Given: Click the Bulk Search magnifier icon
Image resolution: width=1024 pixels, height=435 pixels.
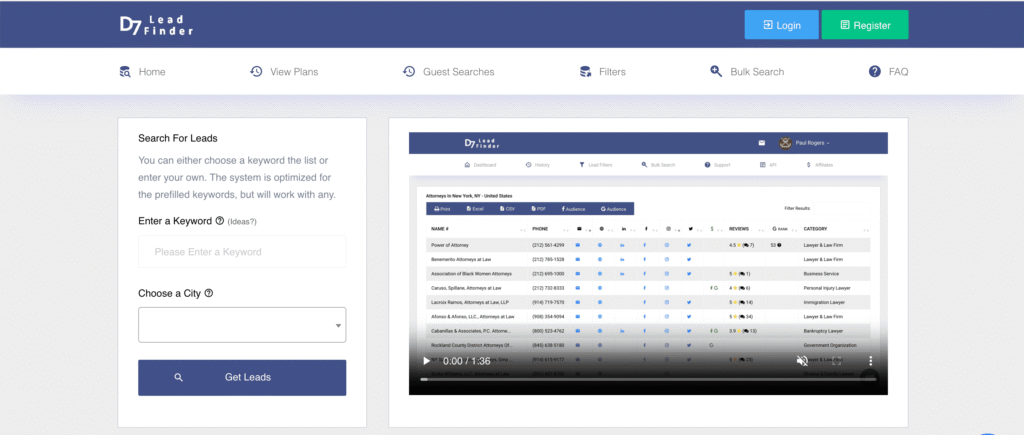Looking at the screenshot, I should click(x=716, y=72).
